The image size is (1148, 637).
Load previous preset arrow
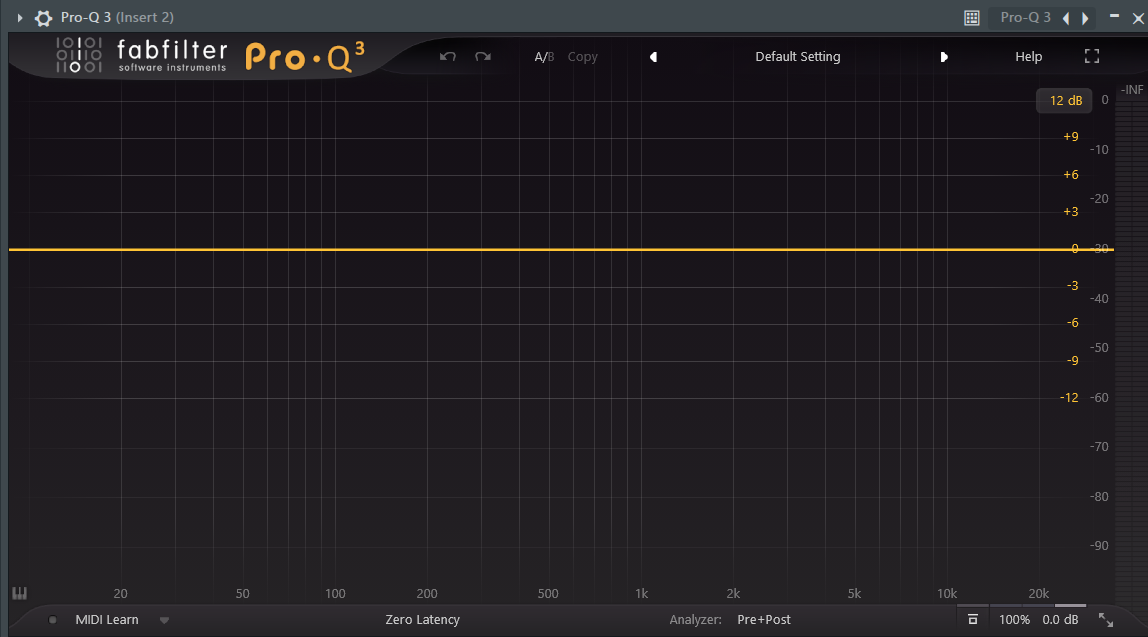[653, 56]
